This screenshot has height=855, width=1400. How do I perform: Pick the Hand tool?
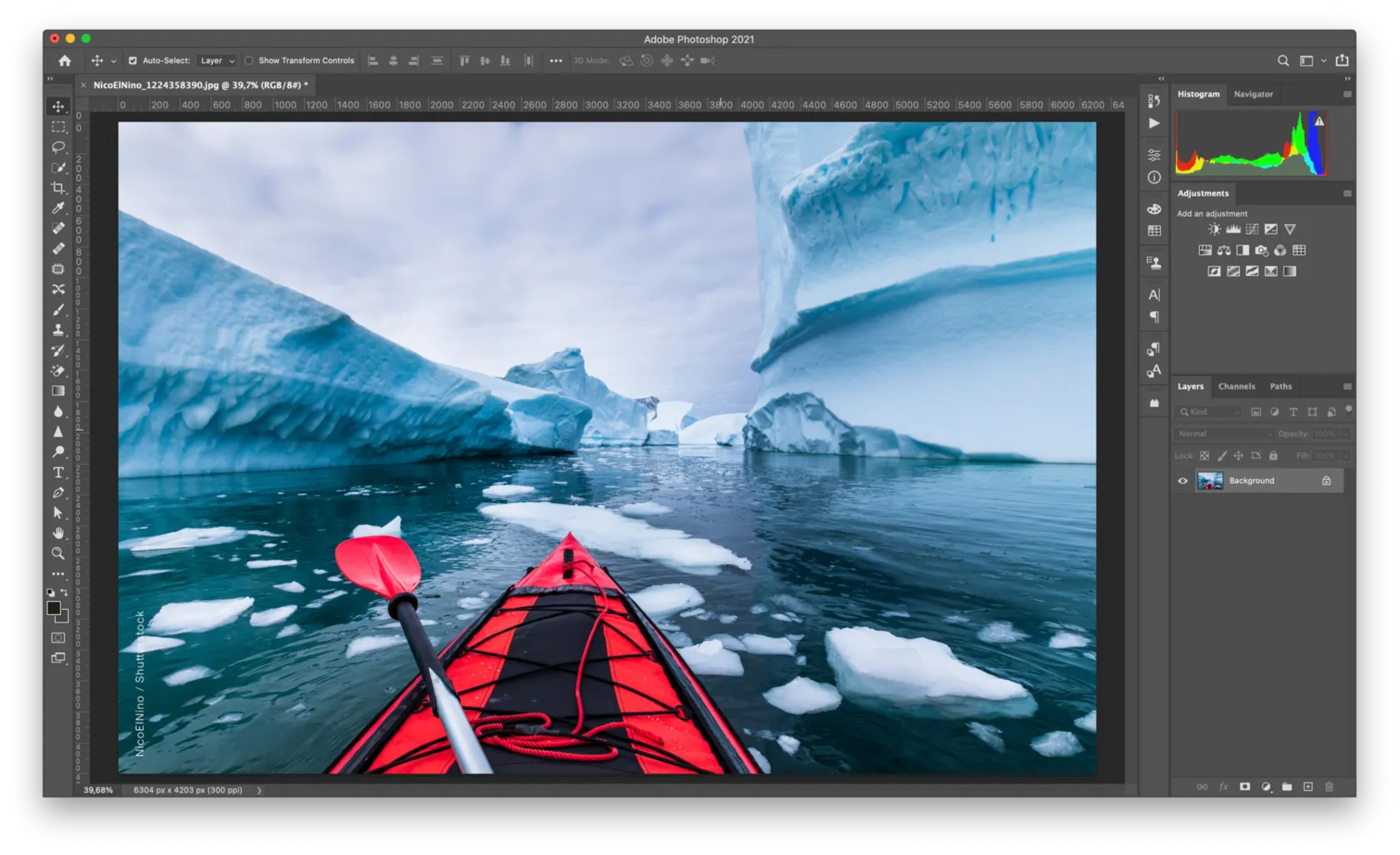coord(58,533)
